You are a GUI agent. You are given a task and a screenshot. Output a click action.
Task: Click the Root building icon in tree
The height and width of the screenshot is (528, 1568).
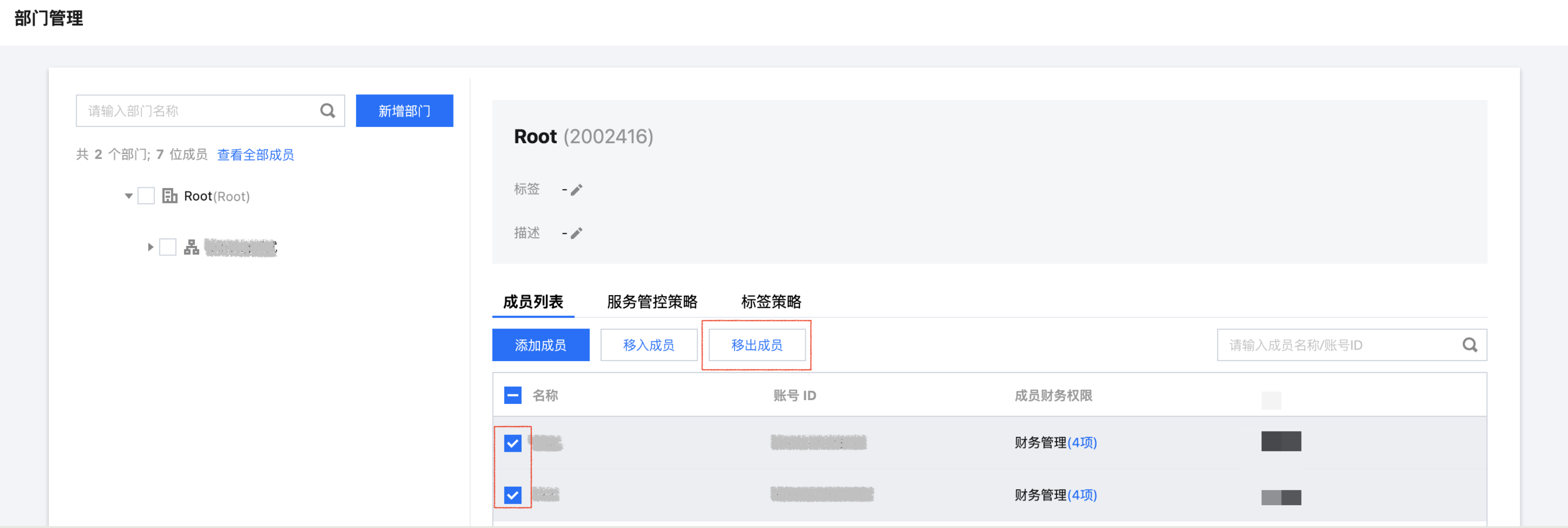click(x=169, y=196)
